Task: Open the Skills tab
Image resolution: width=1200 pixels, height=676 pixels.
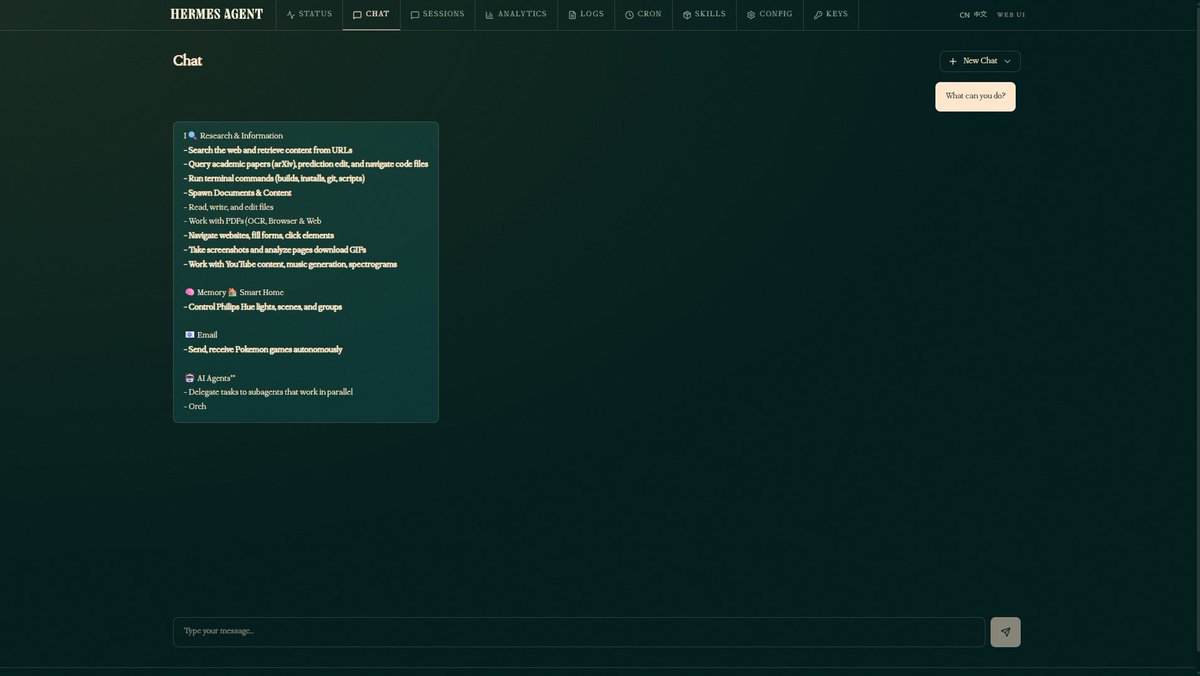Action: 704,14
